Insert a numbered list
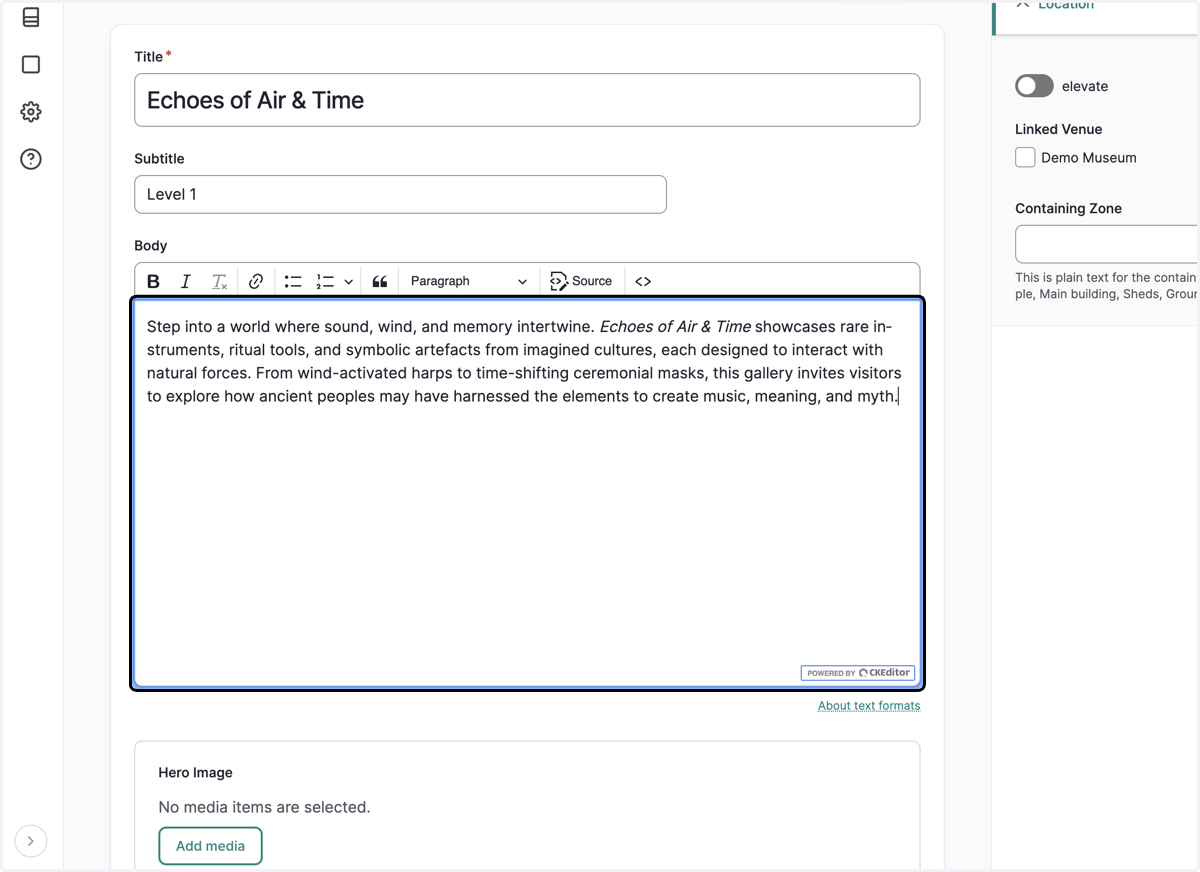The height and width of the screenshot is (872, 1200). coord(325,281)
